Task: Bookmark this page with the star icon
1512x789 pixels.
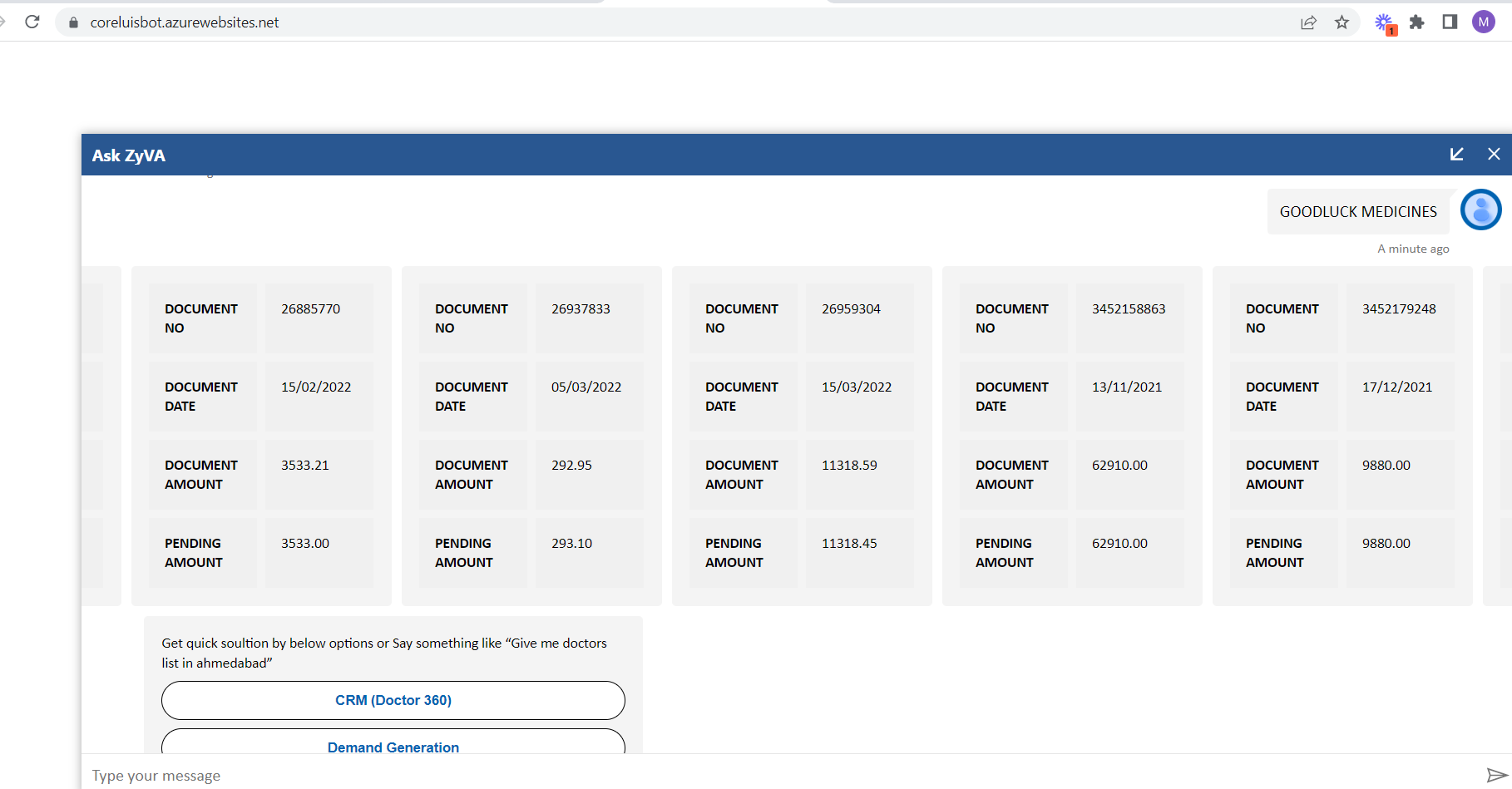Action: (1342, 22)
